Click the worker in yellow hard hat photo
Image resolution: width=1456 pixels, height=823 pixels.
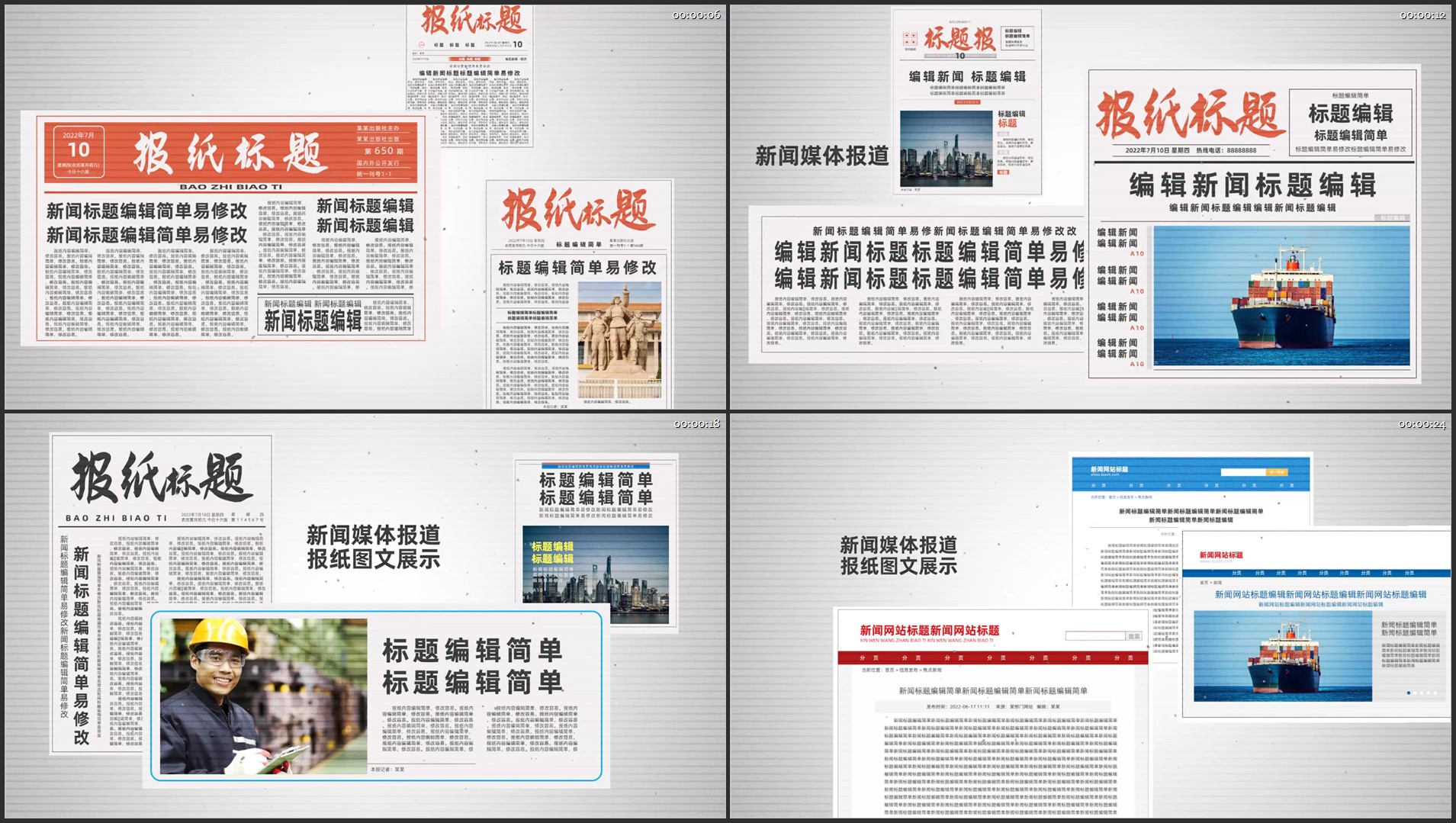(x=262, y=696)
